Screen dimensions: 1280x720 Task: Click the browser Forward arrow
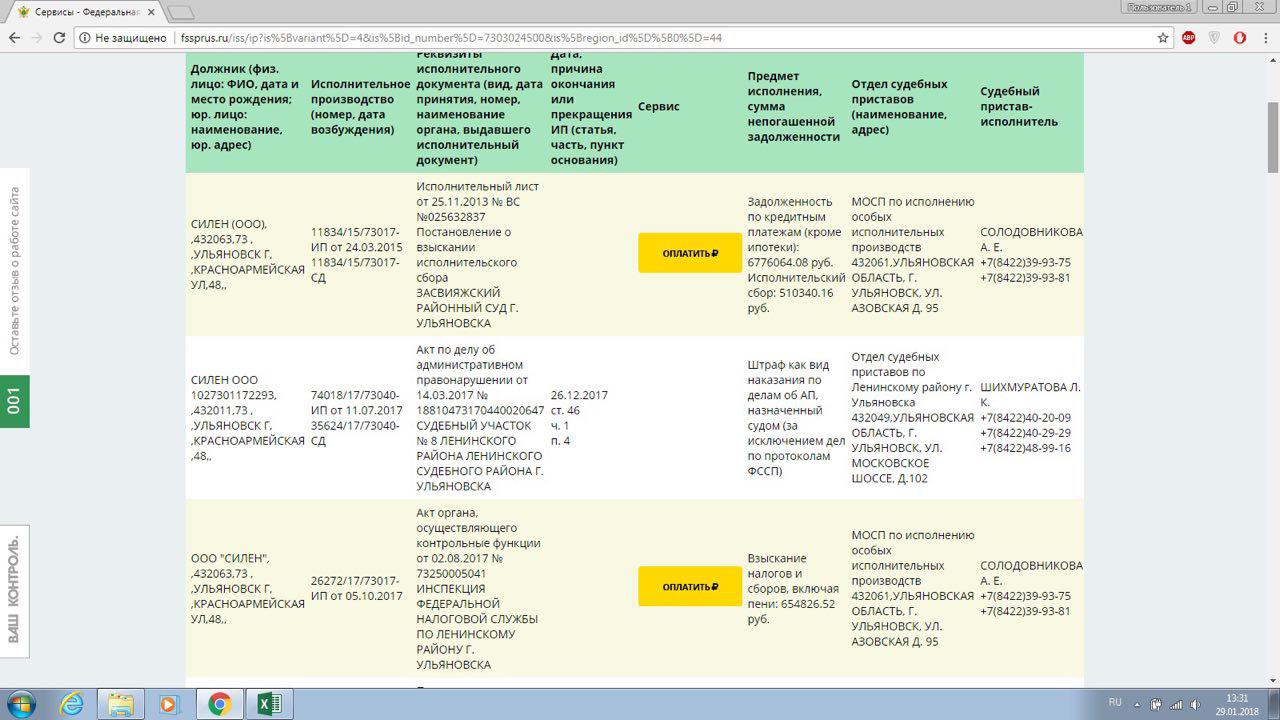point(37,38)
